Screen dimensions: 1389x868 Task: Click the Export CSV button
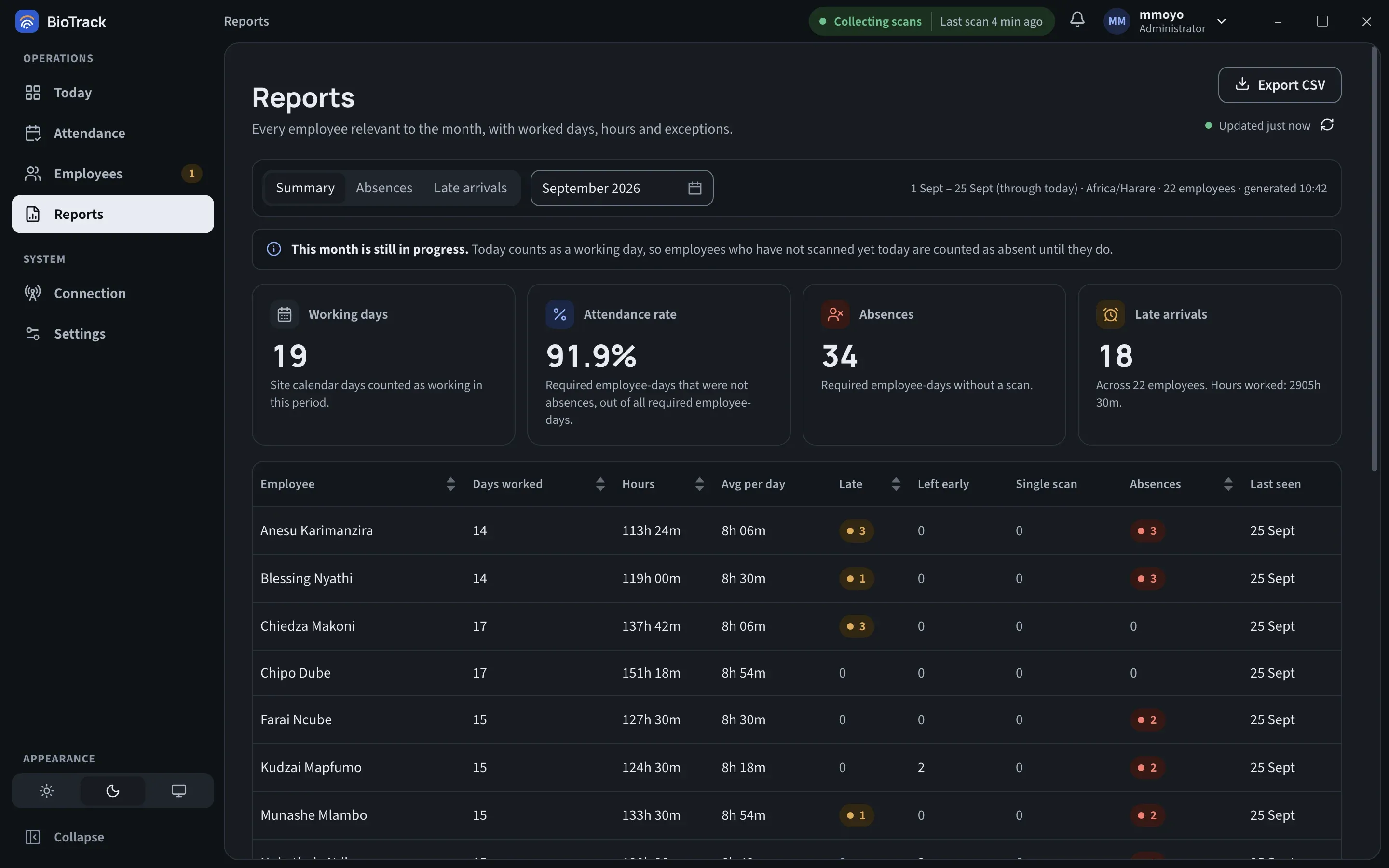point(1280,85)
